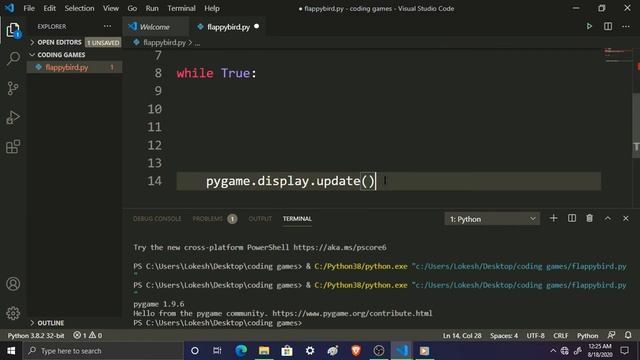Expand the Outline section

(51, 323)
